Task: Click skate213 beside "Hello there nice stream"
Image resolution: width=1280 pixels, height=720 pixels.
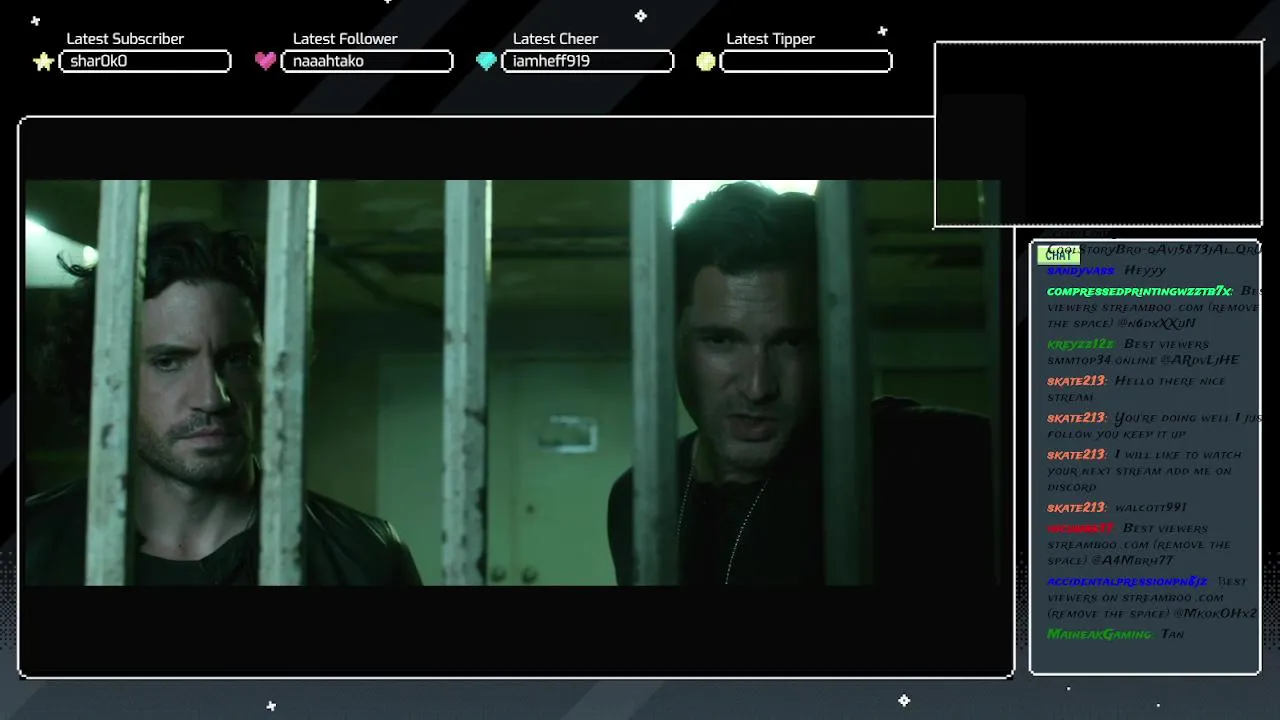Action: point(1077,381)
